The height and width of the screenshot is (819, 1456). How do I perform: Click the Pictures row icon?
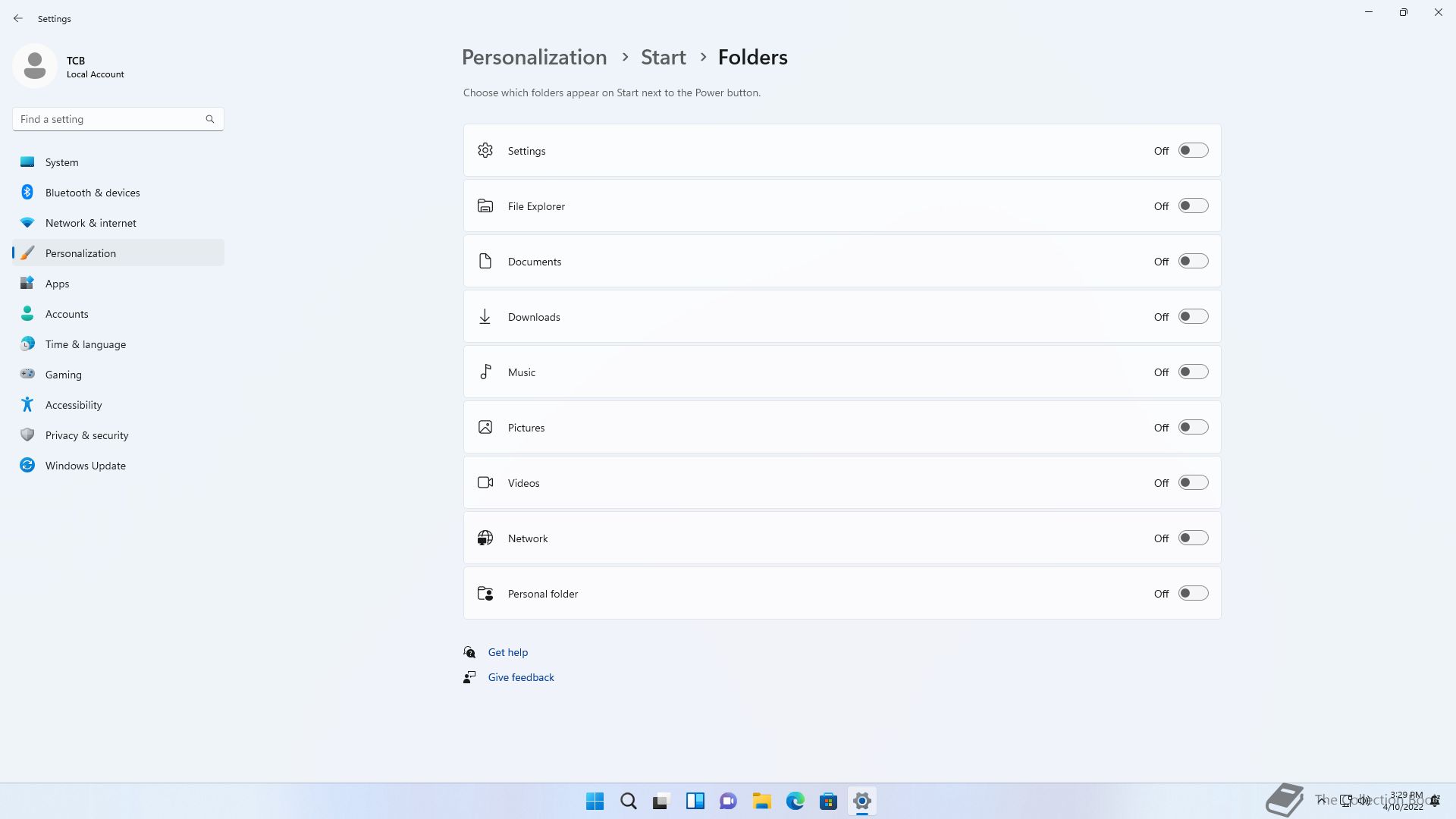tap(485, 427)
